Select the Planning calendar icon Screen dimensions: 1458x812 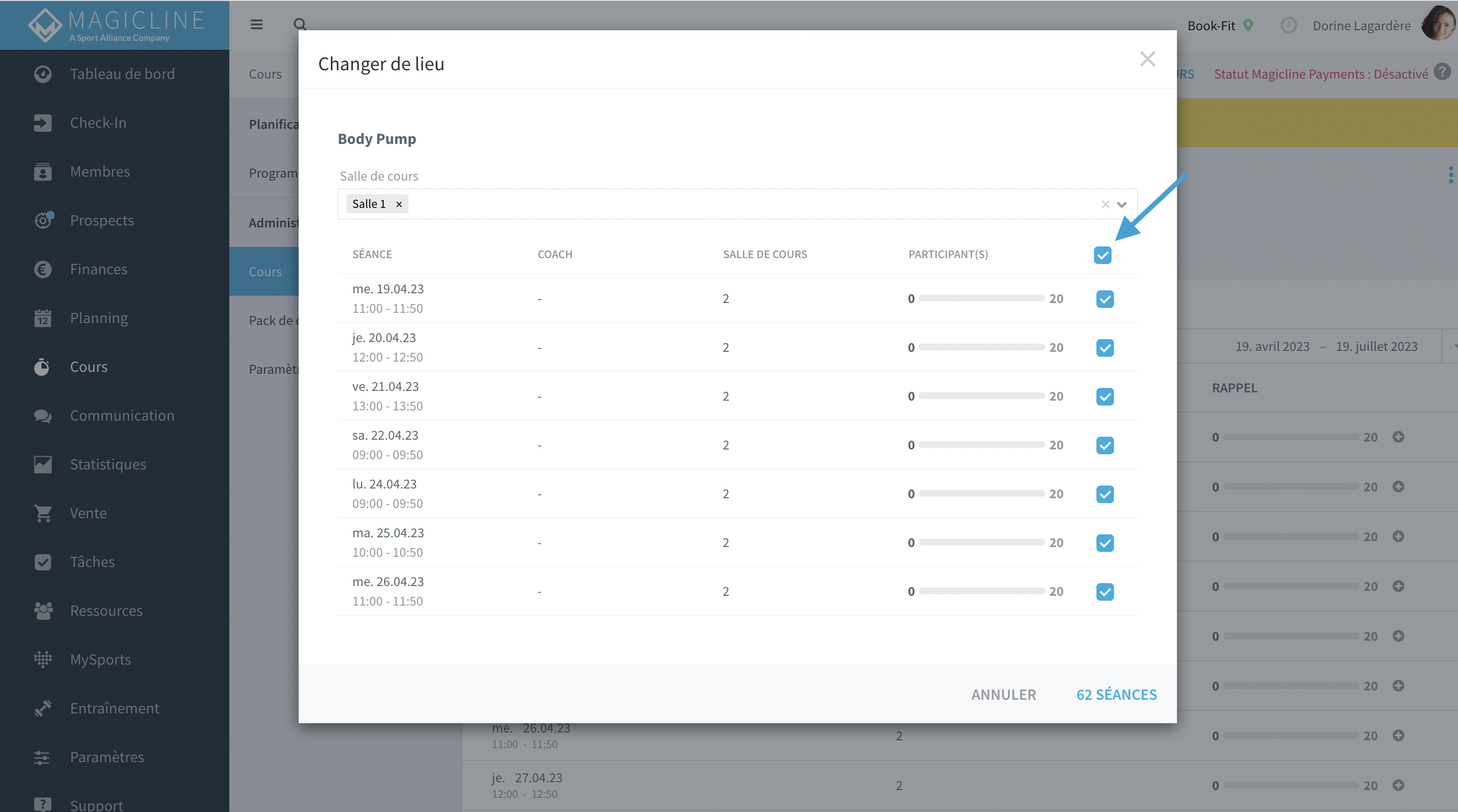point(42,318)
